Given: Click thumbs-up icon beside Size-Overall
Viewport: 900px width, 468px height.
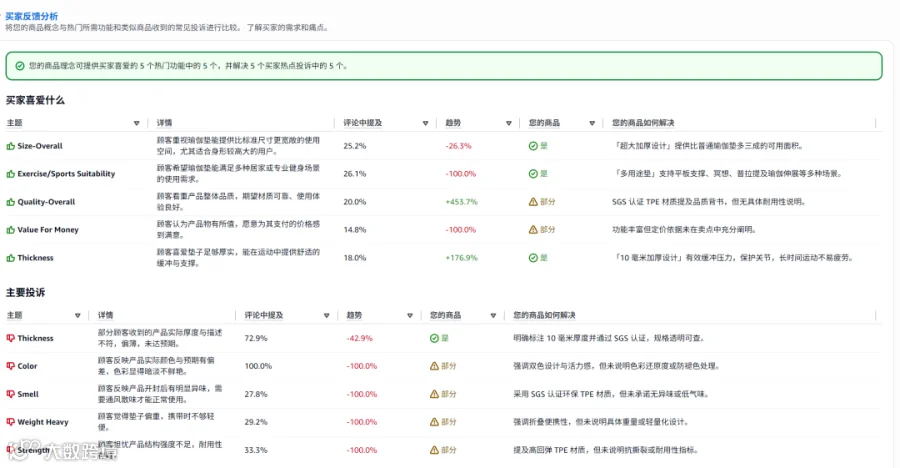Looking at the screenshot, I should 10,146.
